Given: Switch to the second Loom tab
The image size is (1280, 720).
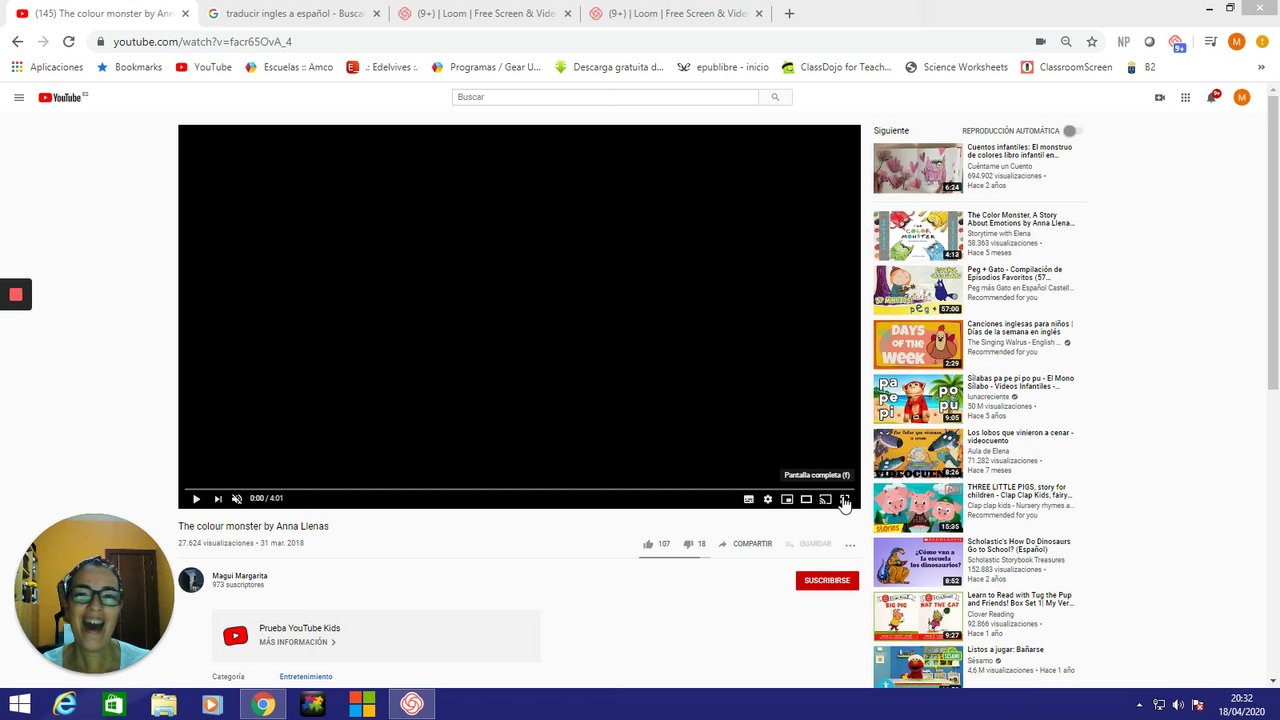Looking at the screenshot, I should click(676, 14).
